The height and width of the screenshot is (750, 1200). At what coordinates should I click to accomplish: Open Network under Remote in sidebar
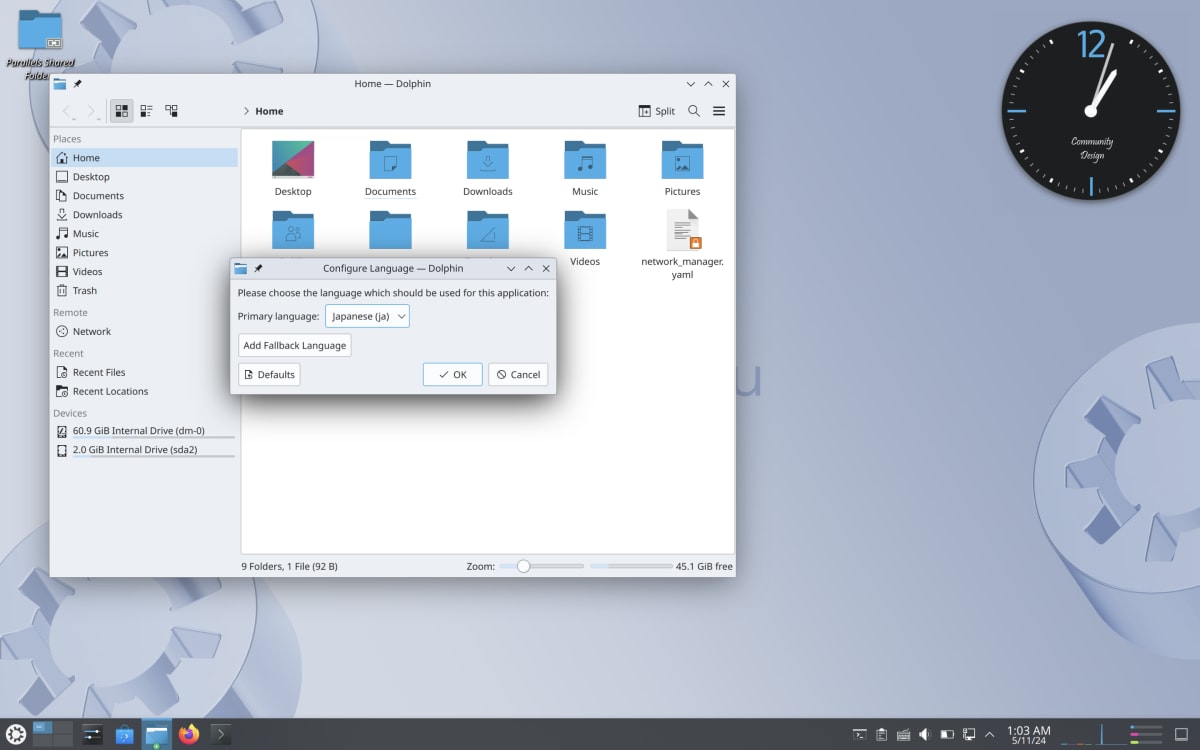click(145, 332)
